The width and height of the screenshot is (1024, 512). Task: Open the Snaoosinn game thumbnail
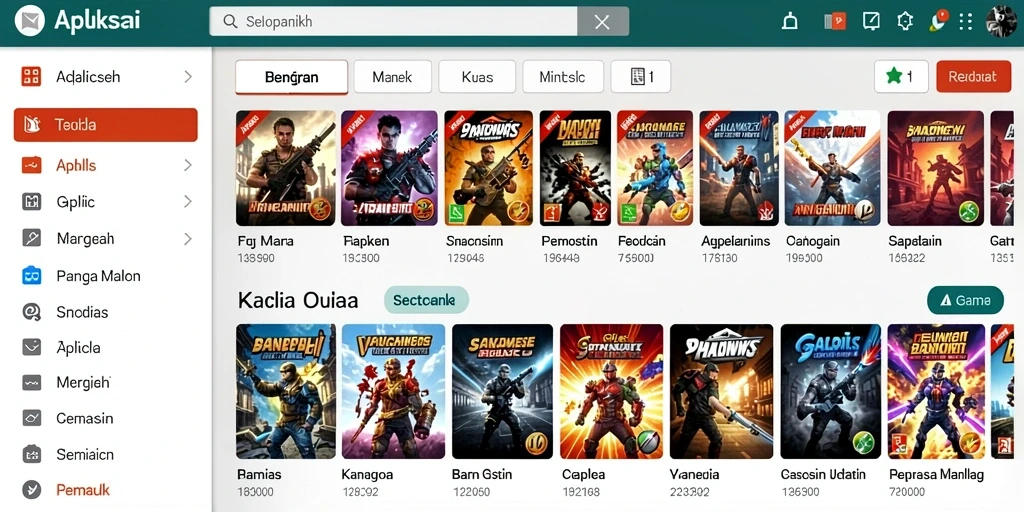(x=488, y=168)
